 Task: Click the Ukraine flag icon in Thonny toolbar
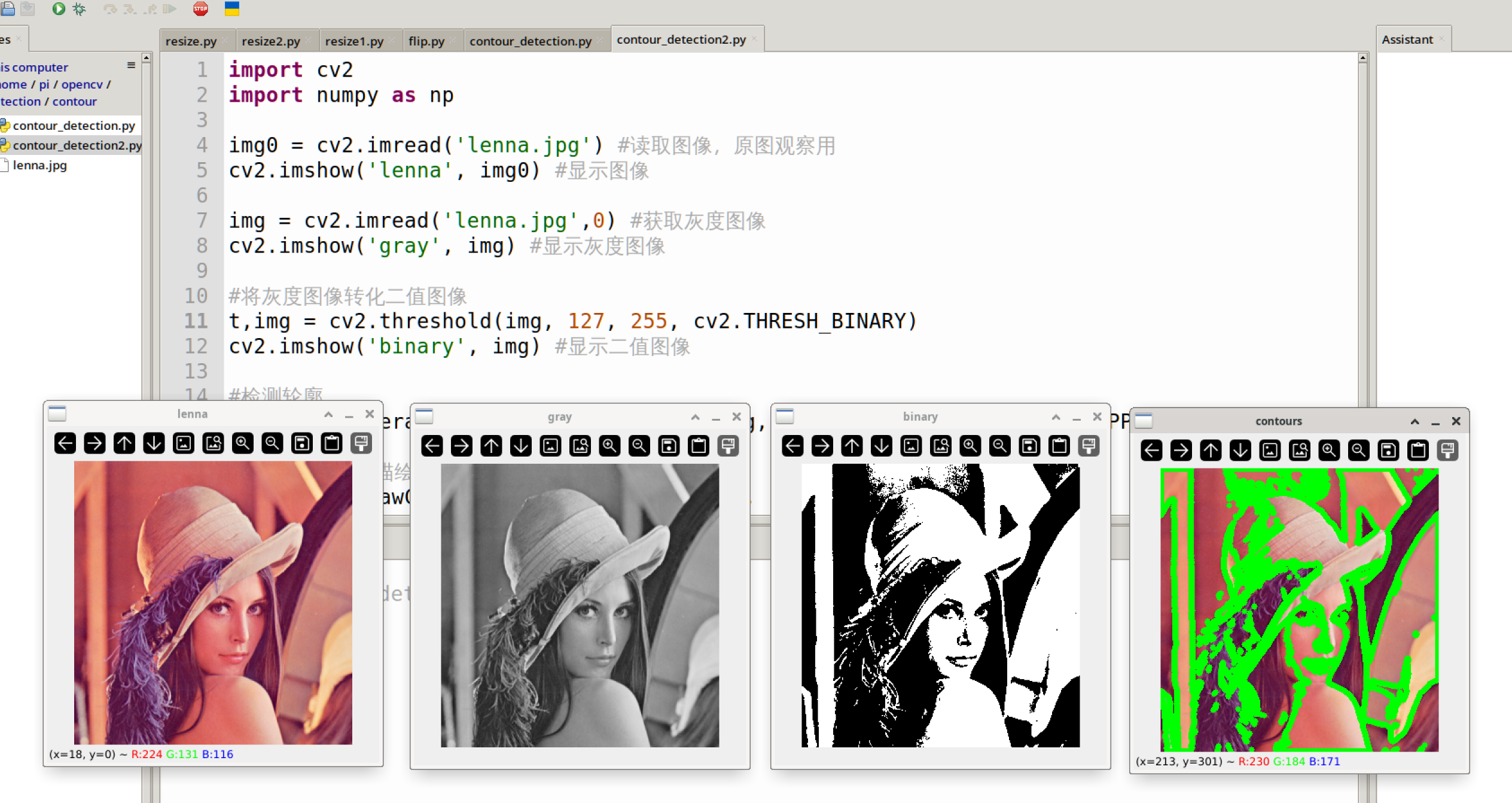click(232, 8)
